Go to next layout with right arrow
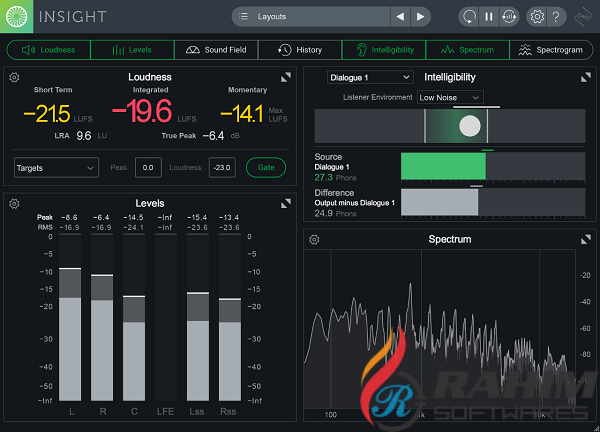The height and width of the screenshot is (432, 600). [x=420, y=16]
